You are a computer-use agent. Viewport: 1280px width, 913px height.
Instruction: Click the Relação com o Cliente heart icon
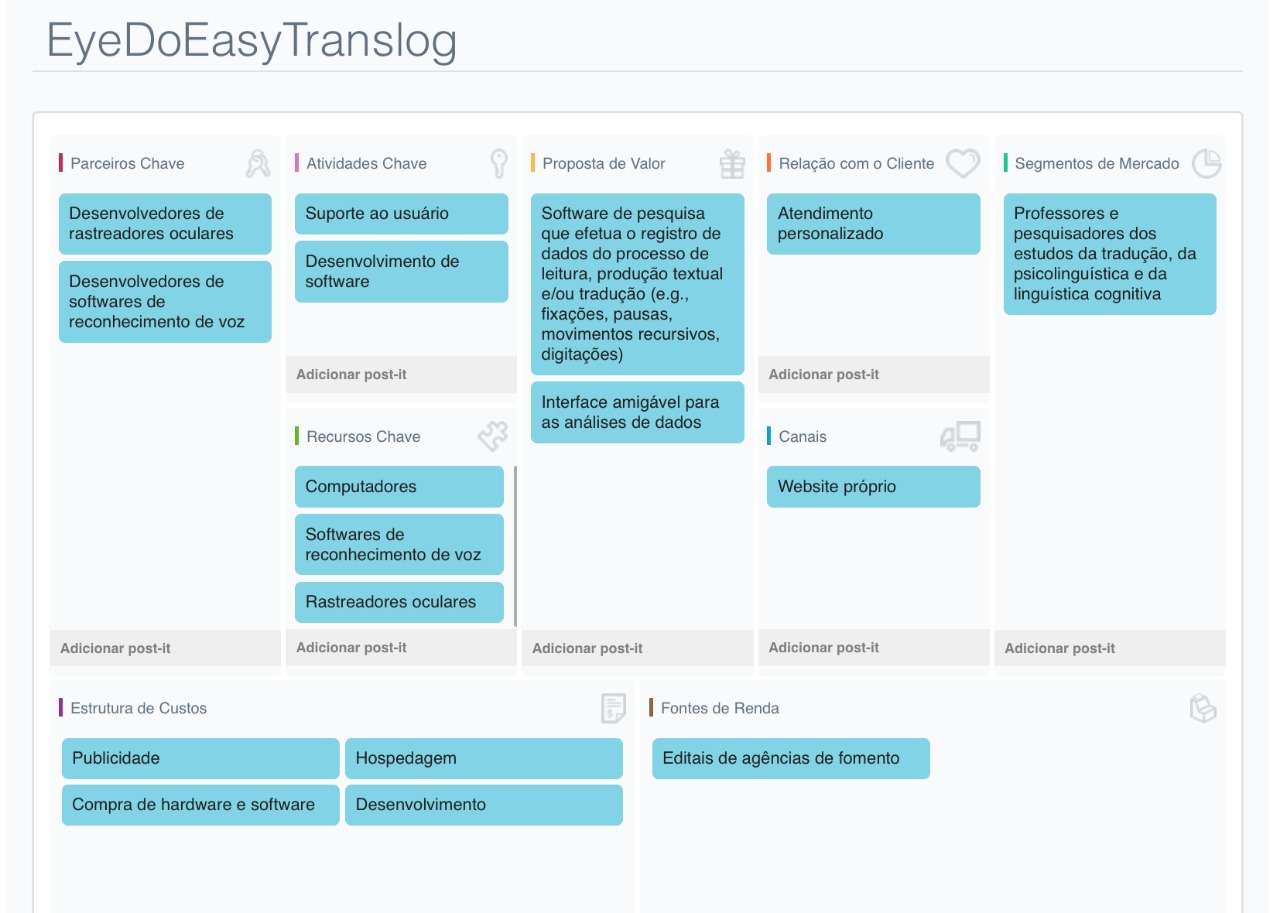click(x=963, y=163)
